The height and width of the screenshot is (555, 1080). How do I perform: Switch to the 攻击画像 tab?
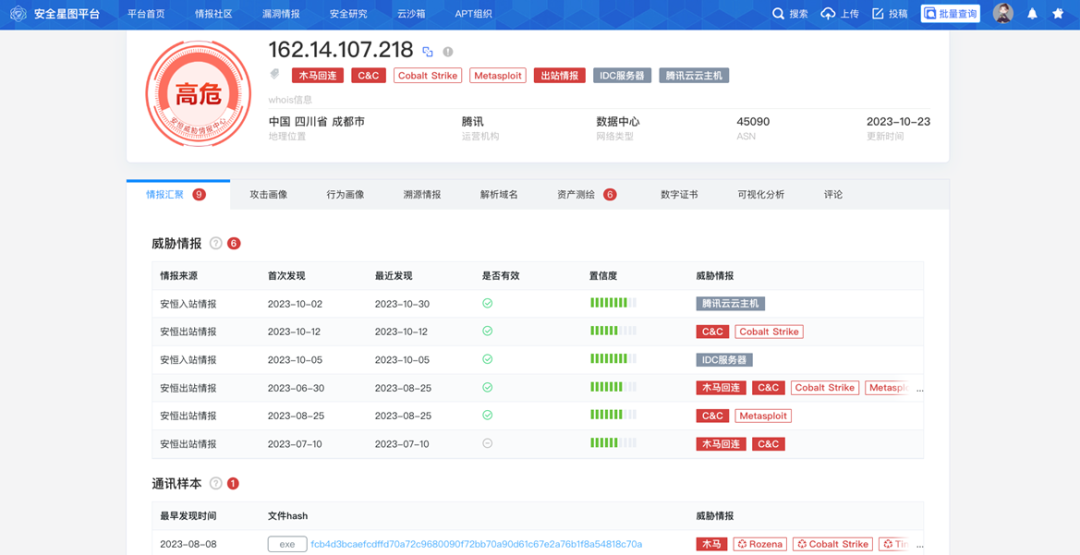[x=268, y=194]
